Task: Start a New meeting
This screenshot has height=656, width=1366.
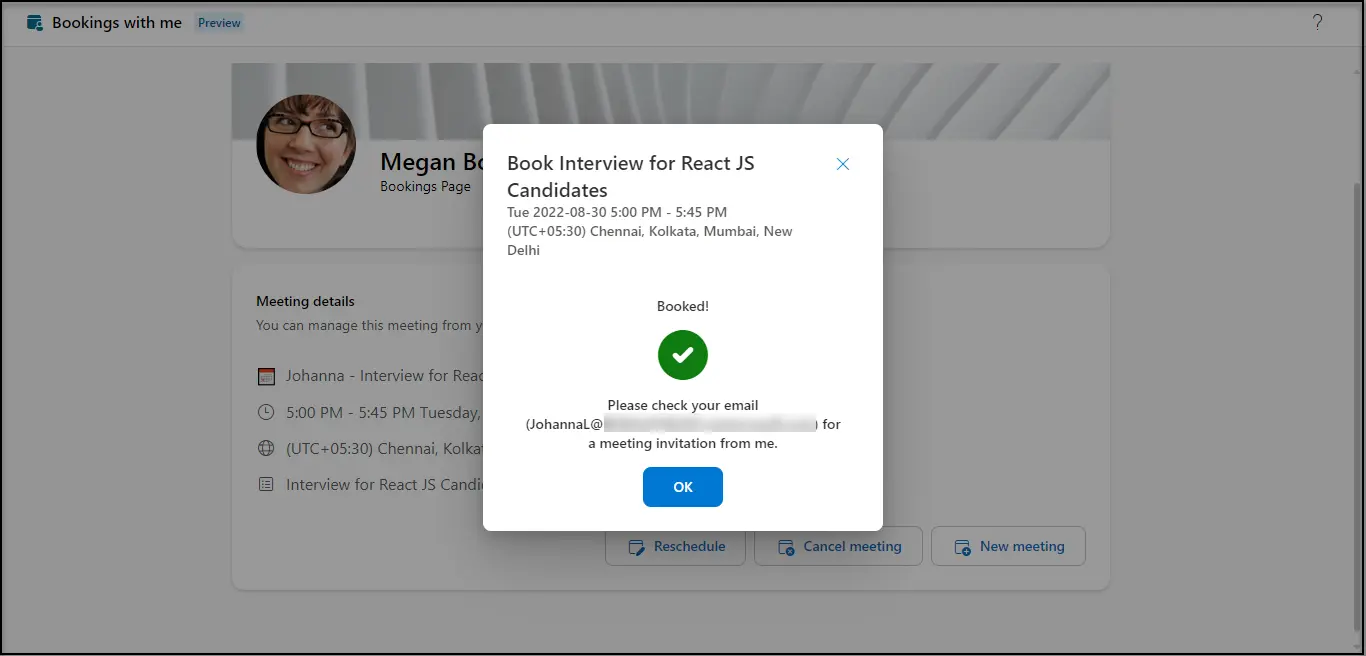Action: click(1008, 546)
